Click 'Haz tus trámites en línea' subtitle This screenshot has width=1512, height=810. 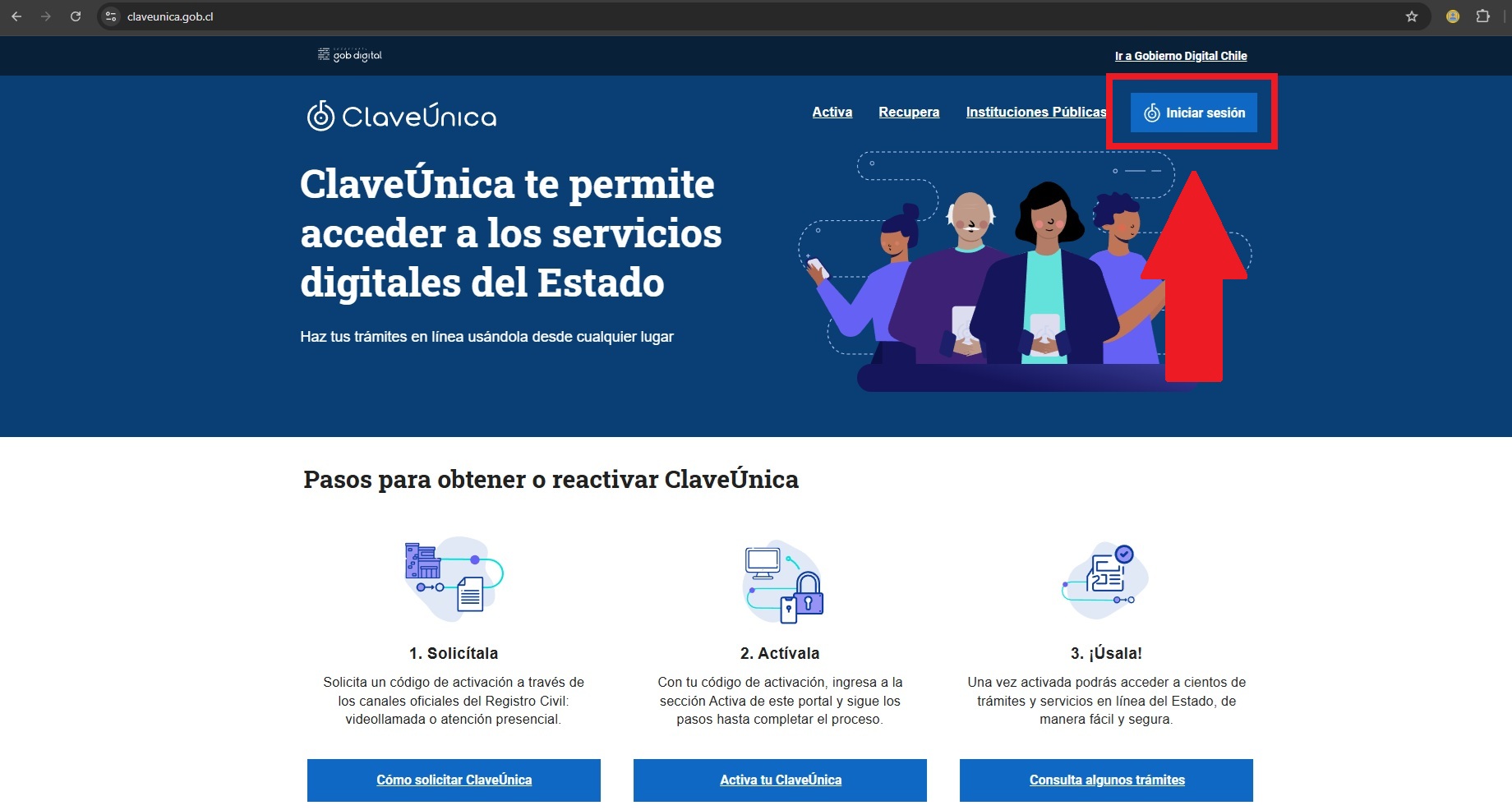[486, 337]
